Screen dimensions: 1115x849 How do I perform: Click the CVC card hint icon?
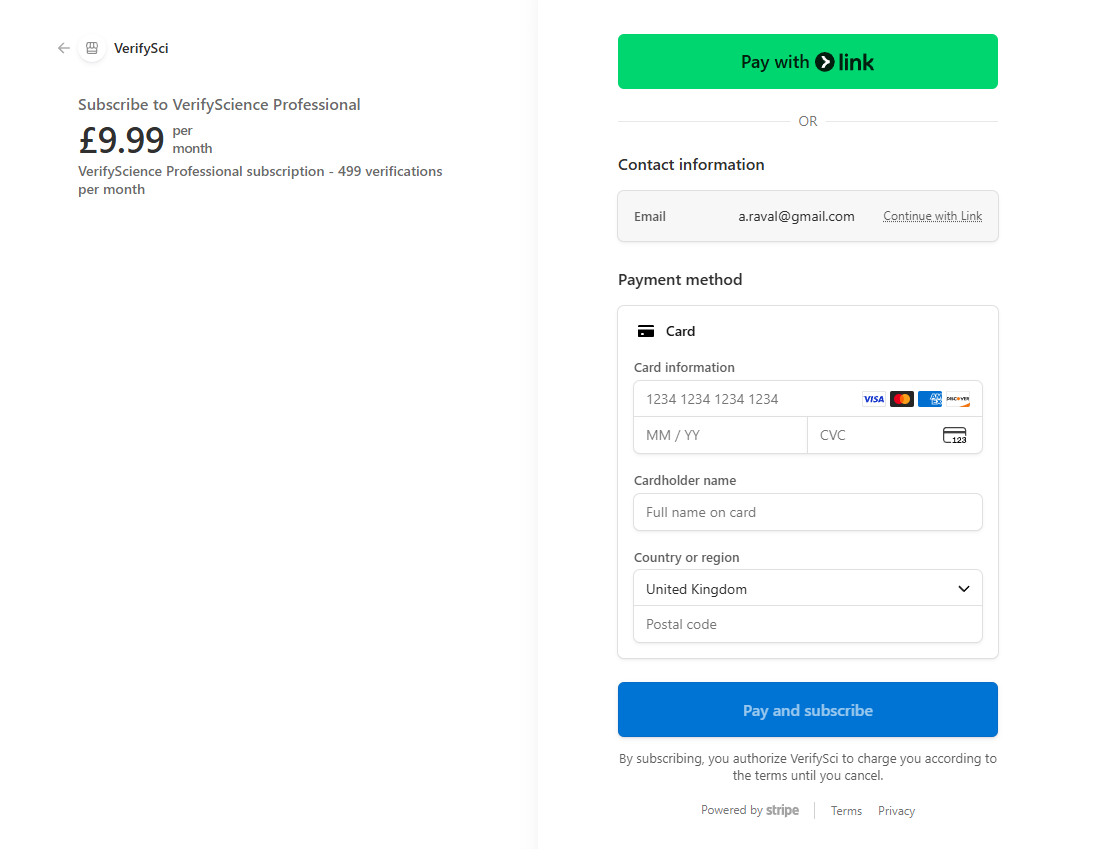[954, 435]
